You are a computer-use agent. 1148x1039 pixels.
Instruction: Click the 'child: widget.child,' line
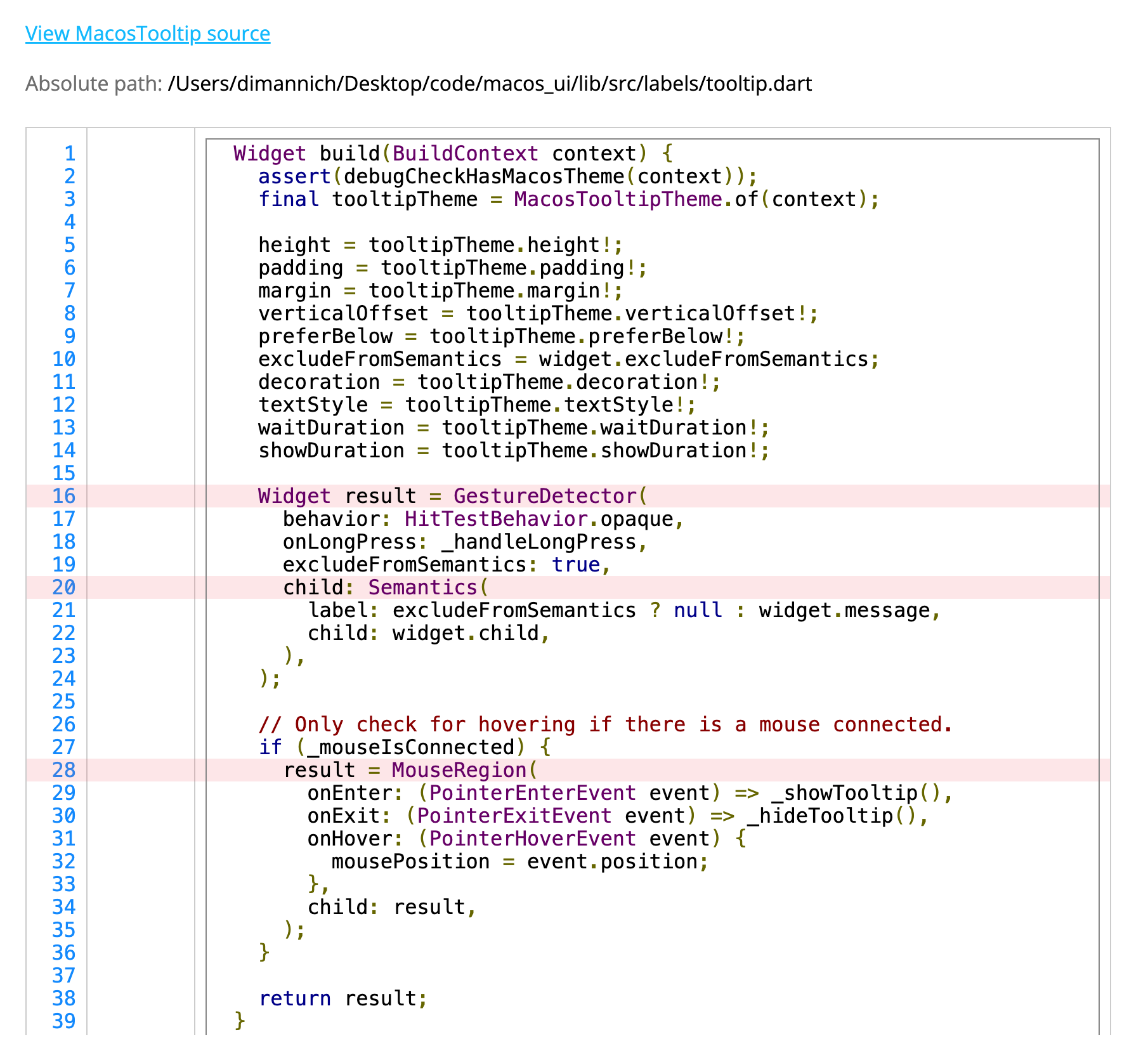coord(429,633)
